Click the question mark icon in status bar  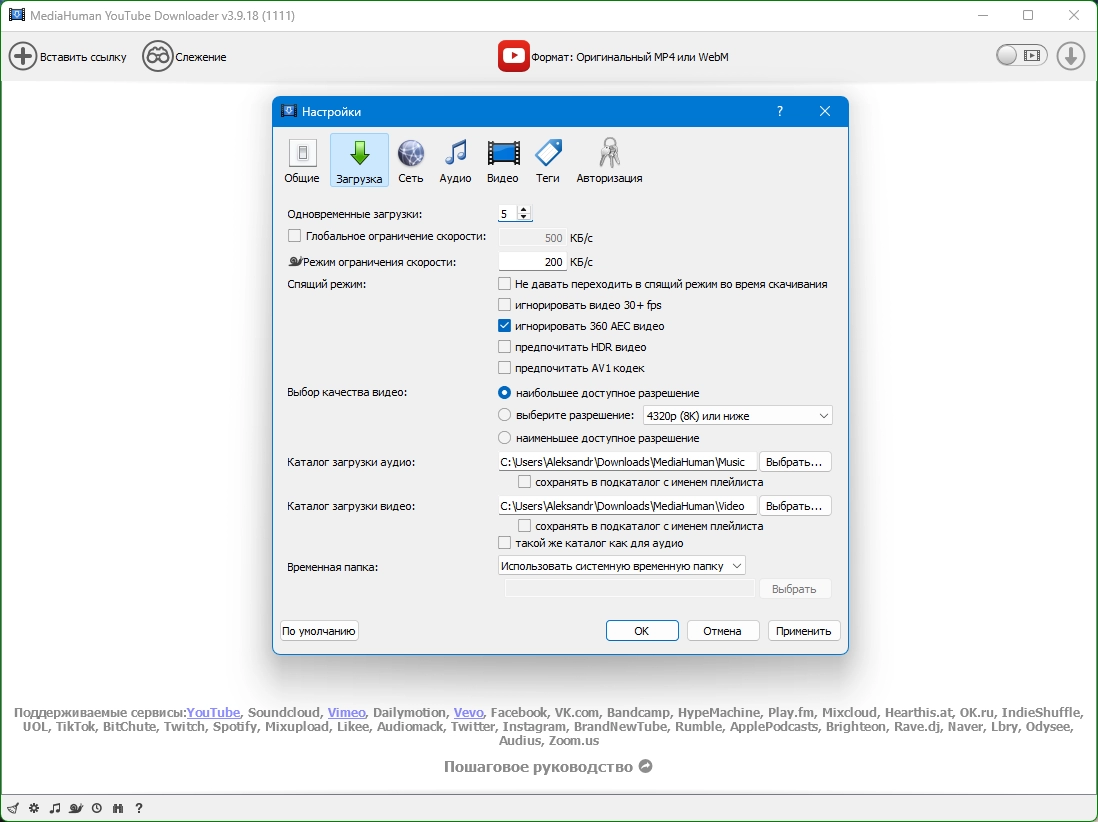pos(139,808)
